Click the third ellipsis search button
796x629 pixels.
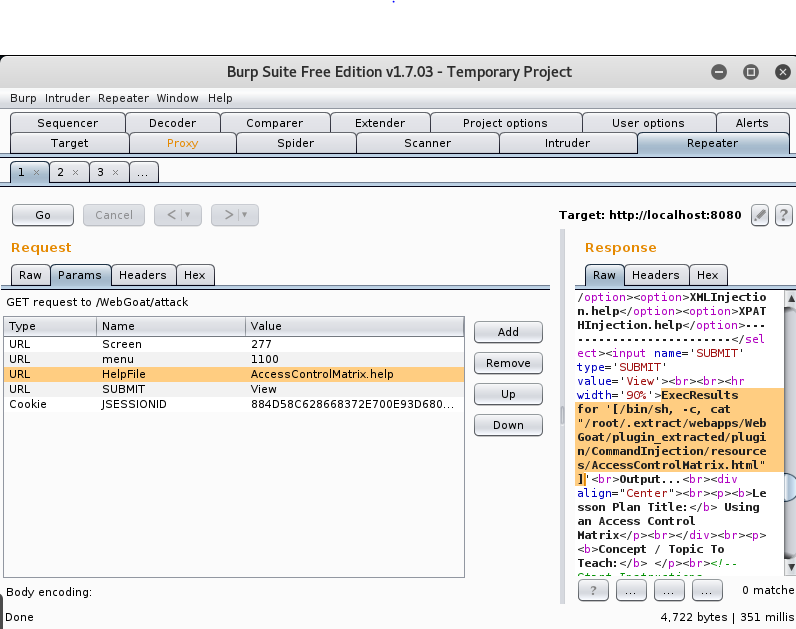707,590
